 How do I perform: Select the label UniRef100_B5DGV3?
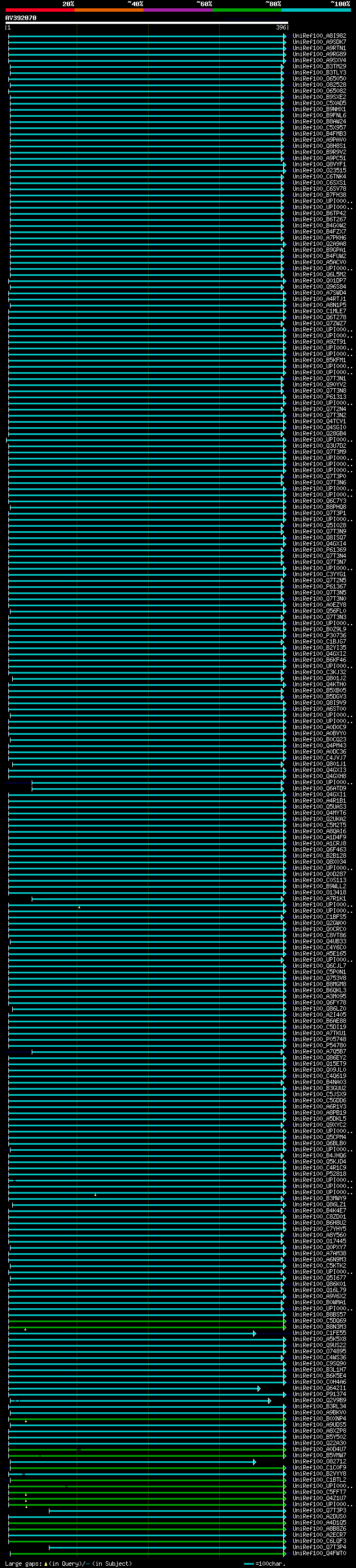tap(319, 696)
